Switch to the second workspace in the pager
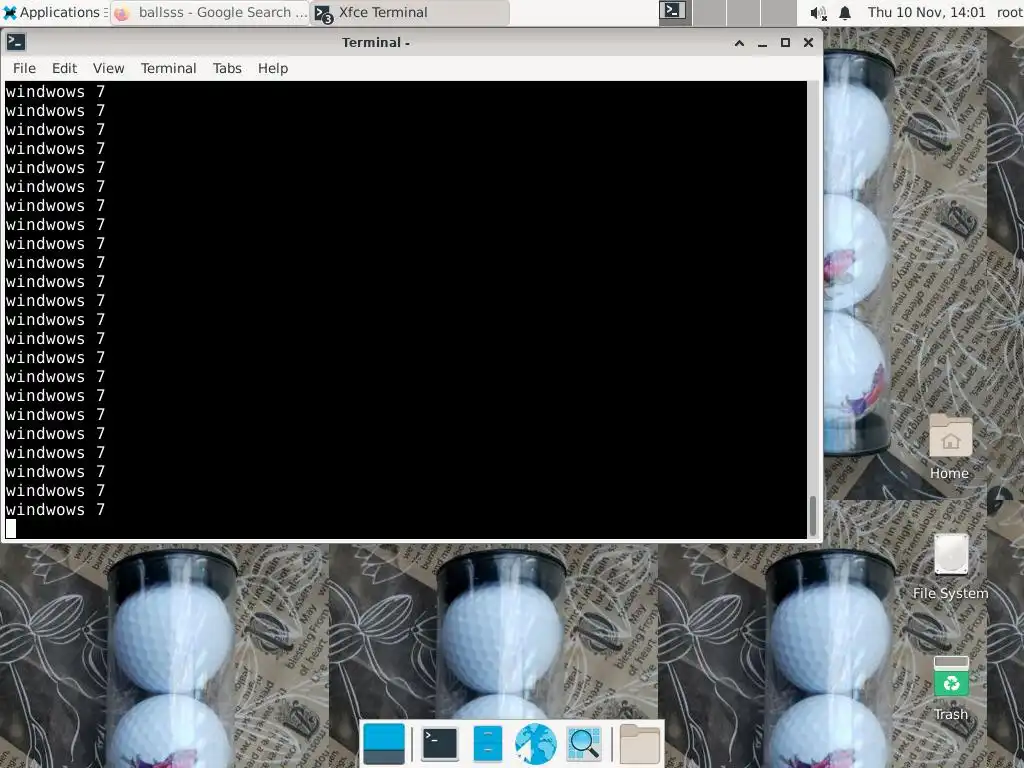 pos(709,12)
